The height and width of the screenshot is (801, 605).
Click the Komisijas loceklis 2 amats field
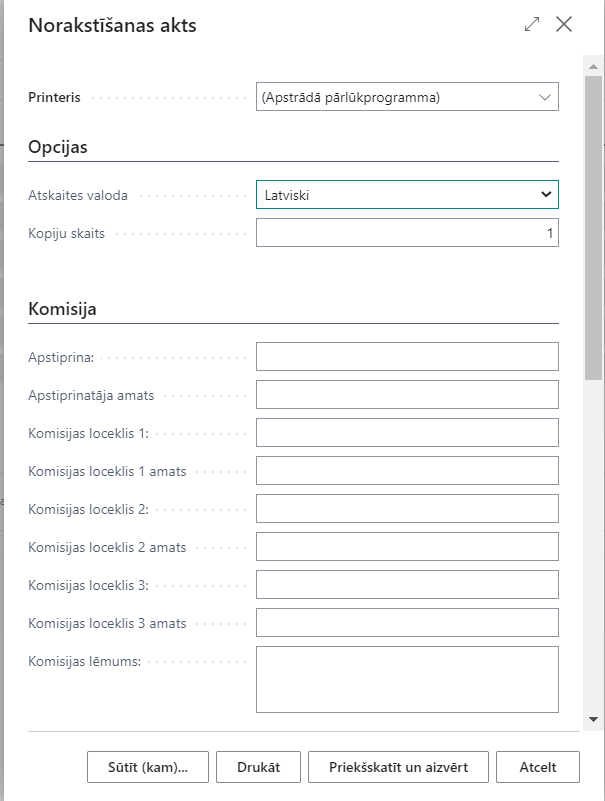[x=407, y=547]
